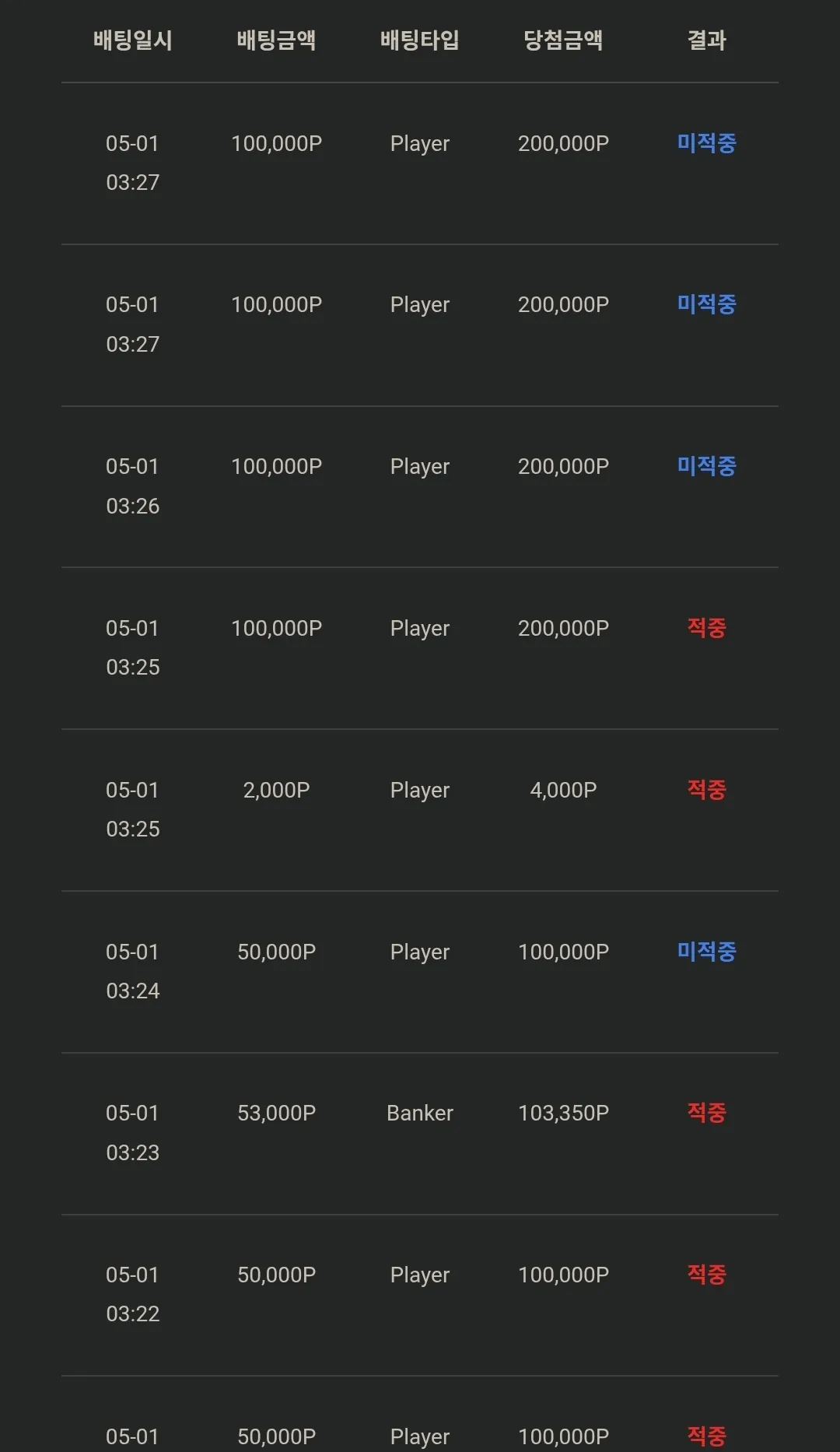Image resolution: width=840 pixels, height=1452 pixels.
Task: Click the 미적중 result for 50,000P bet
Action: [706, 951]
